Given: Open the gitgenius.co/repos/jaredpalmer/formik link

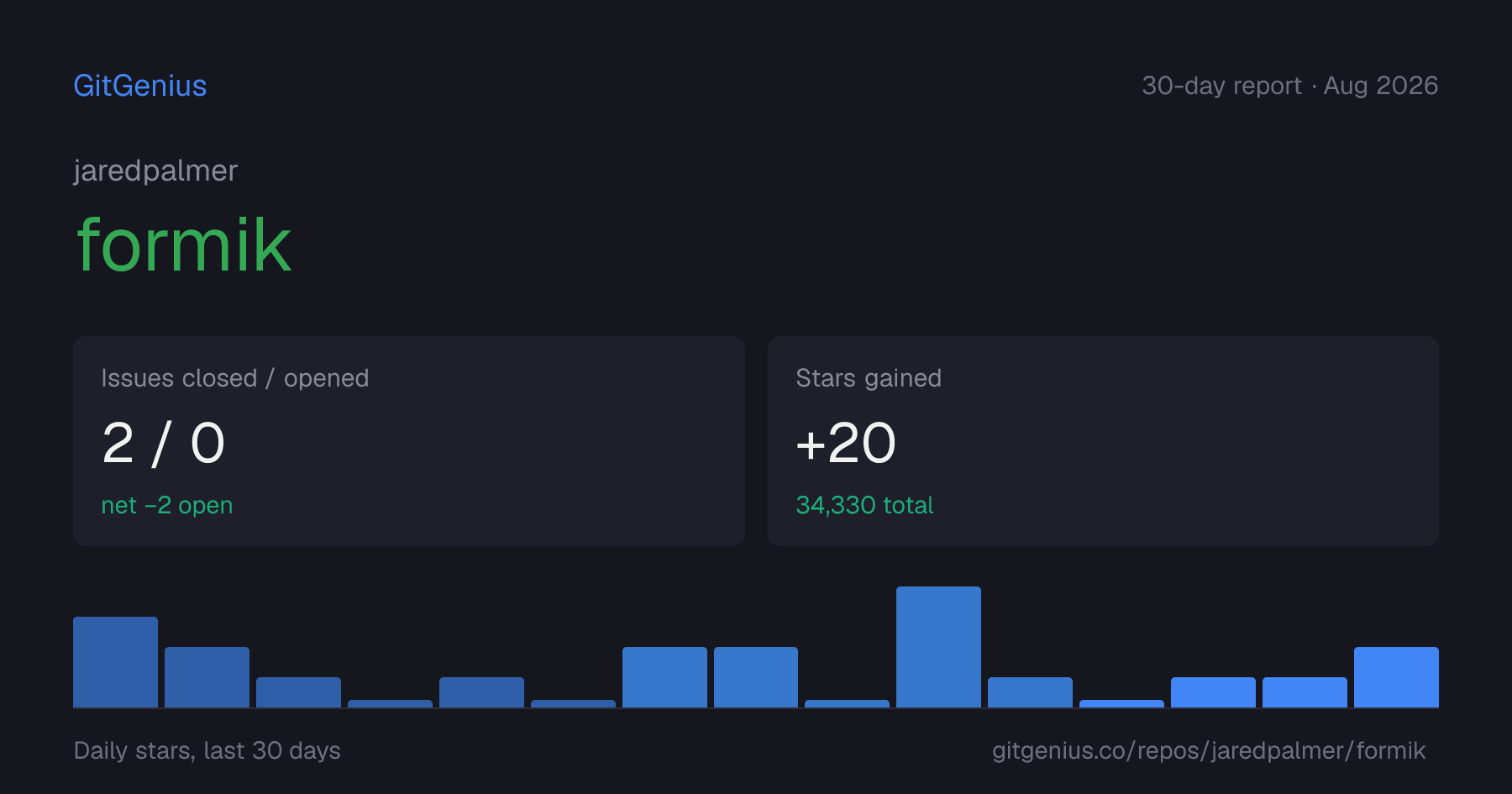Looking at the screenshot, I should [x=1209, y=750].
